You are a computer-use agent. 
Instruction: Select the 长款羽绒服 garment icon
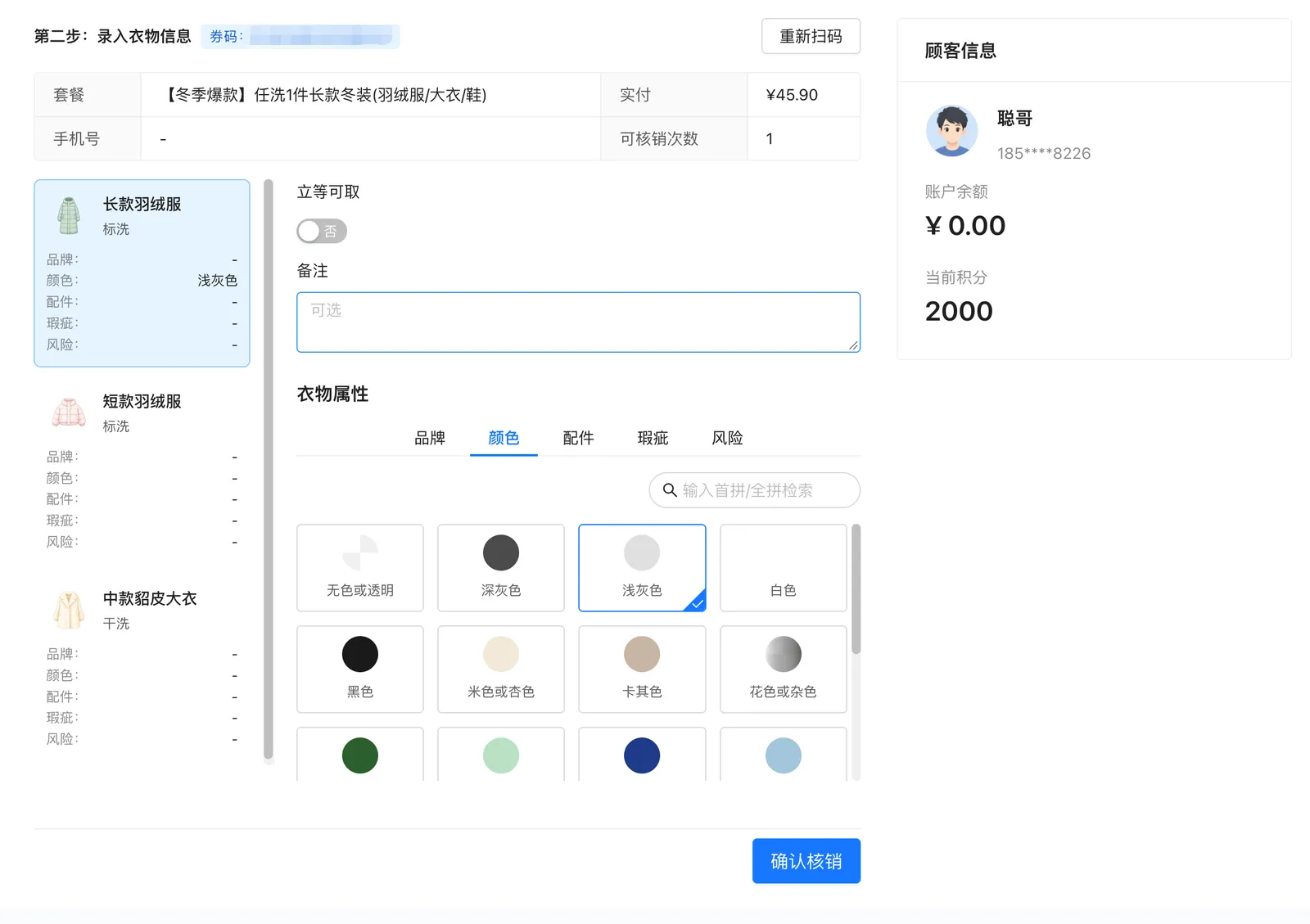69,215
